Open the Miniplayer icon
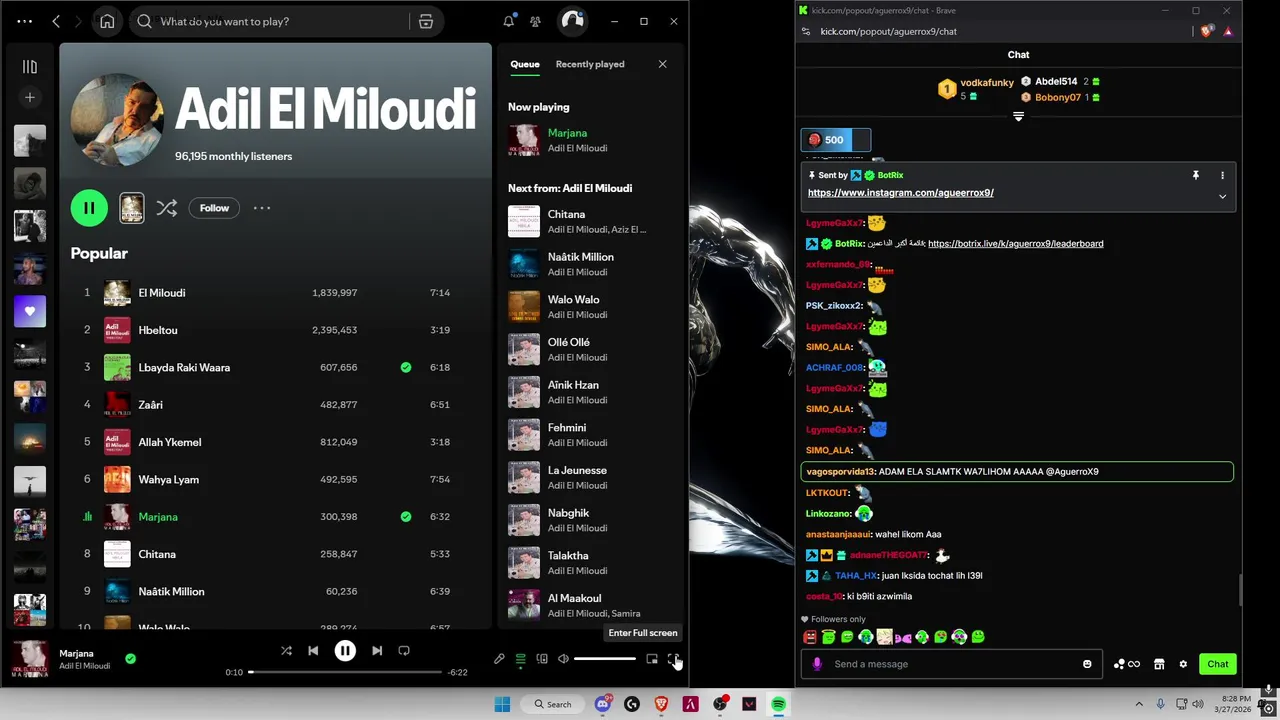1280x720 pixels. click(652, 659)
